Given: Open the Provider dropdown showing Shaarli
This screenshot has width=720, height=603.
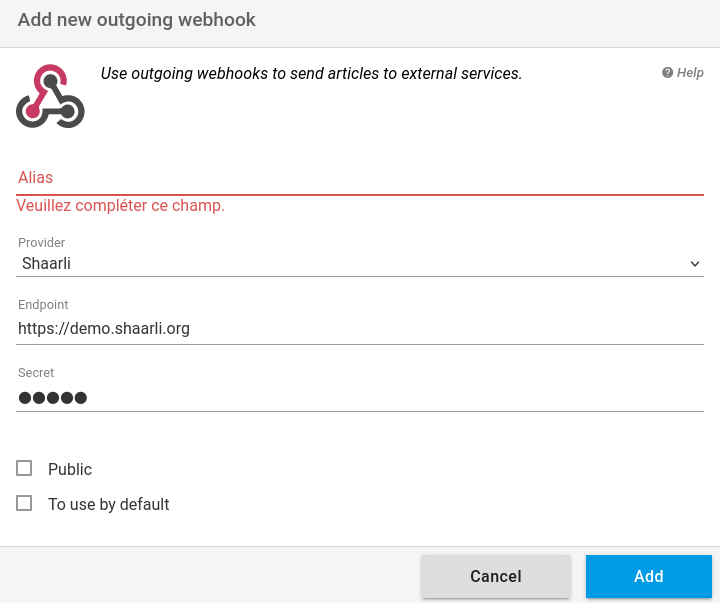Looking at the screenshot, I should [360, 264].
